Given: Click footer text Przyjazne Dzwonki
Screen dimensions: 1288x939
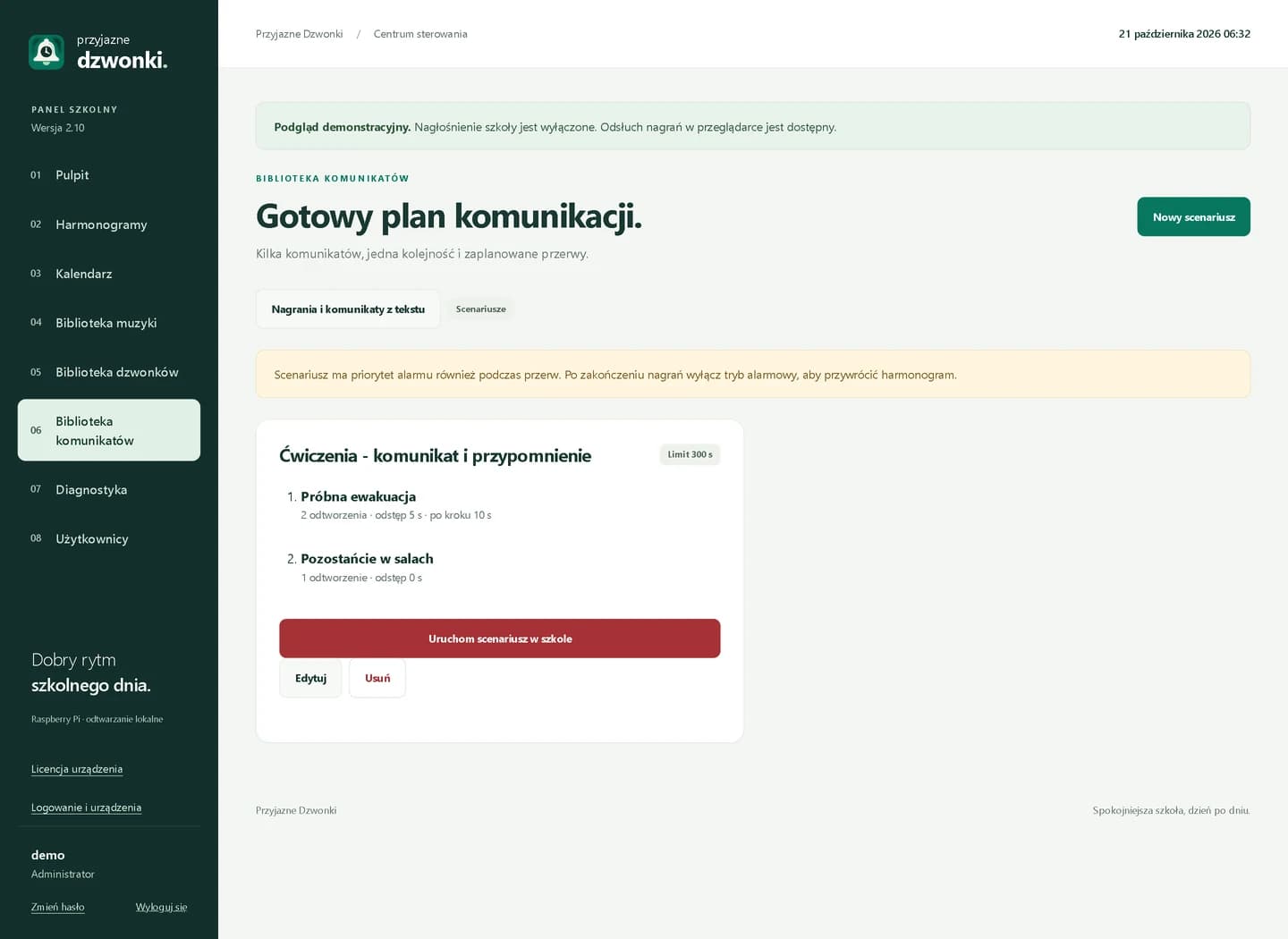Looking at the screenshot, I should pyautogui.click(x=296, y=810).
